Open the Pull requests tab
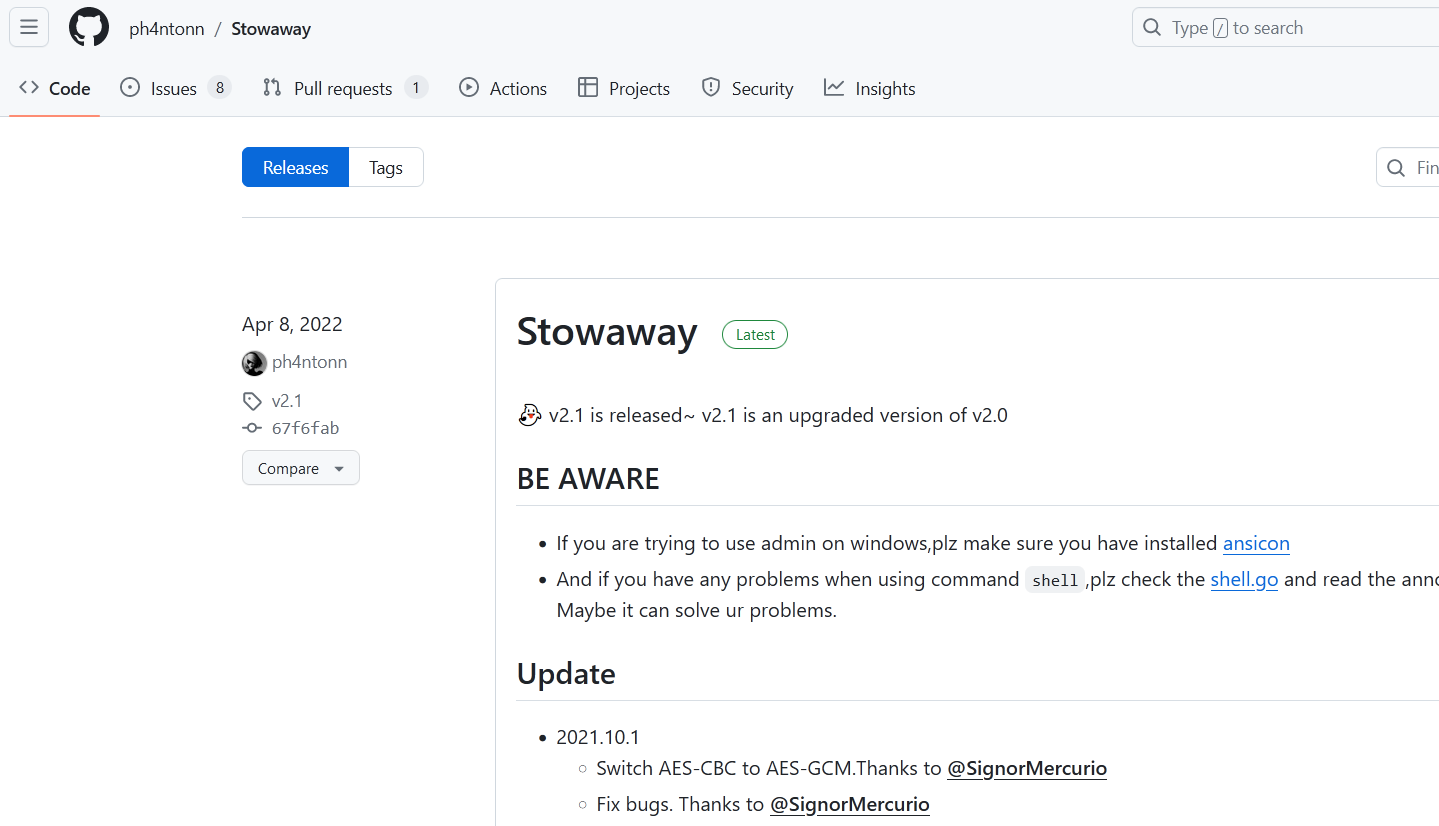This screenshot has height=826, width=1439. [345, 88]
